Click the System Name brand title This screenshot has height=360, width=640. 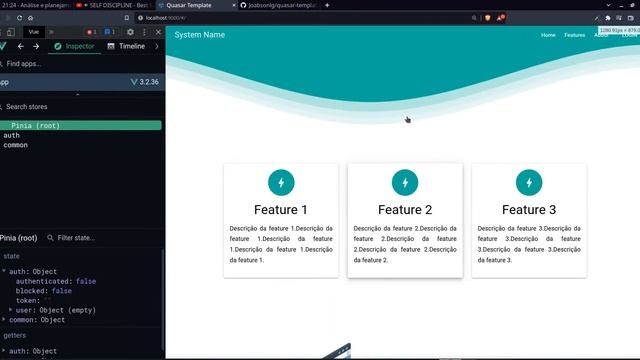pos(200,35)
